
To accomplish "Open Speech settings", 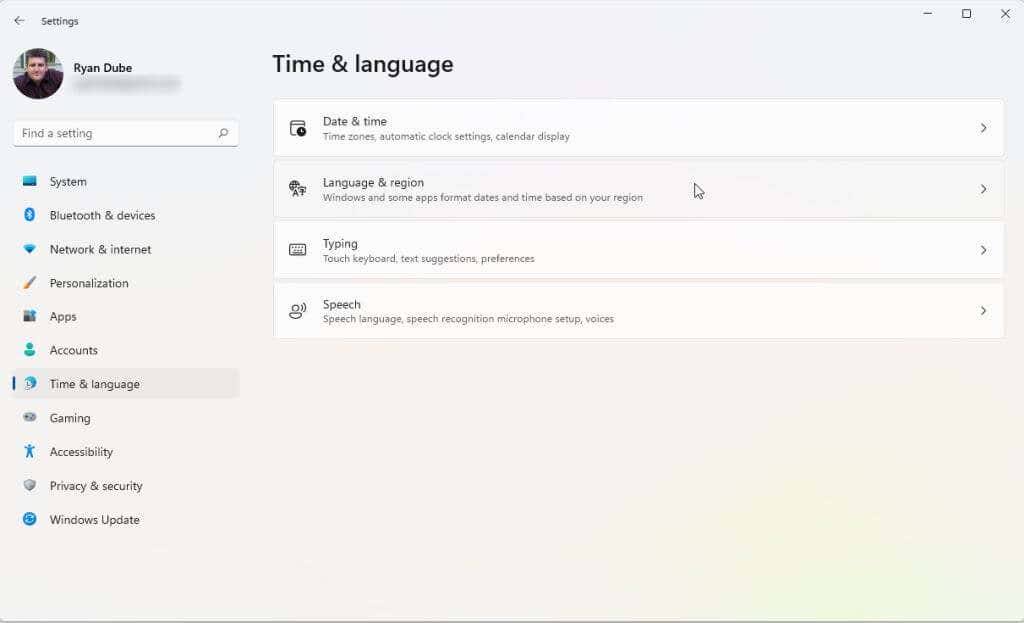I will tap(638, 311).
